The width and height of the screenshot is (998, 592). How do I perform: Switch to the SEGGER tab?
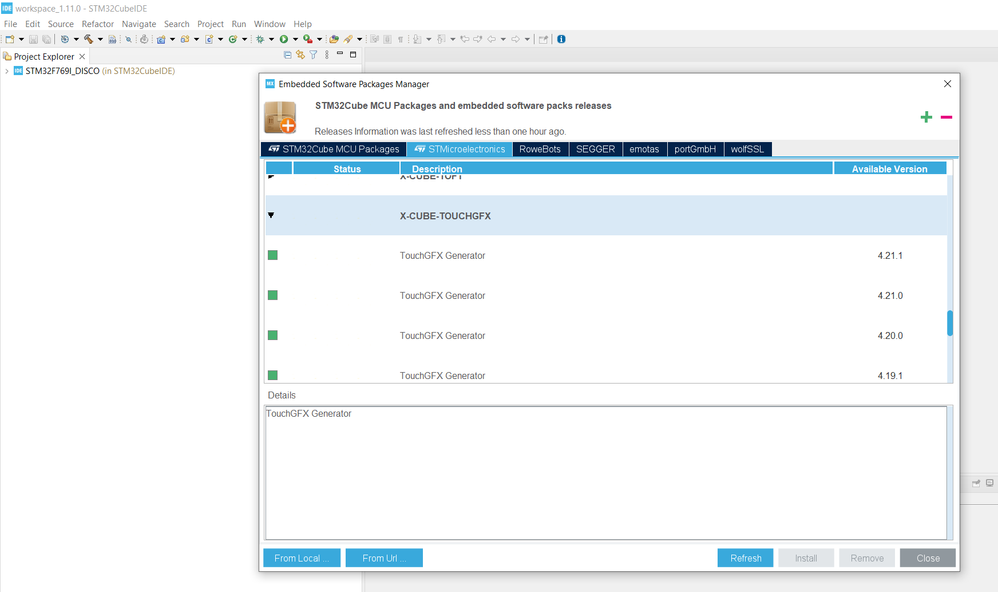[x=595, y=149]
